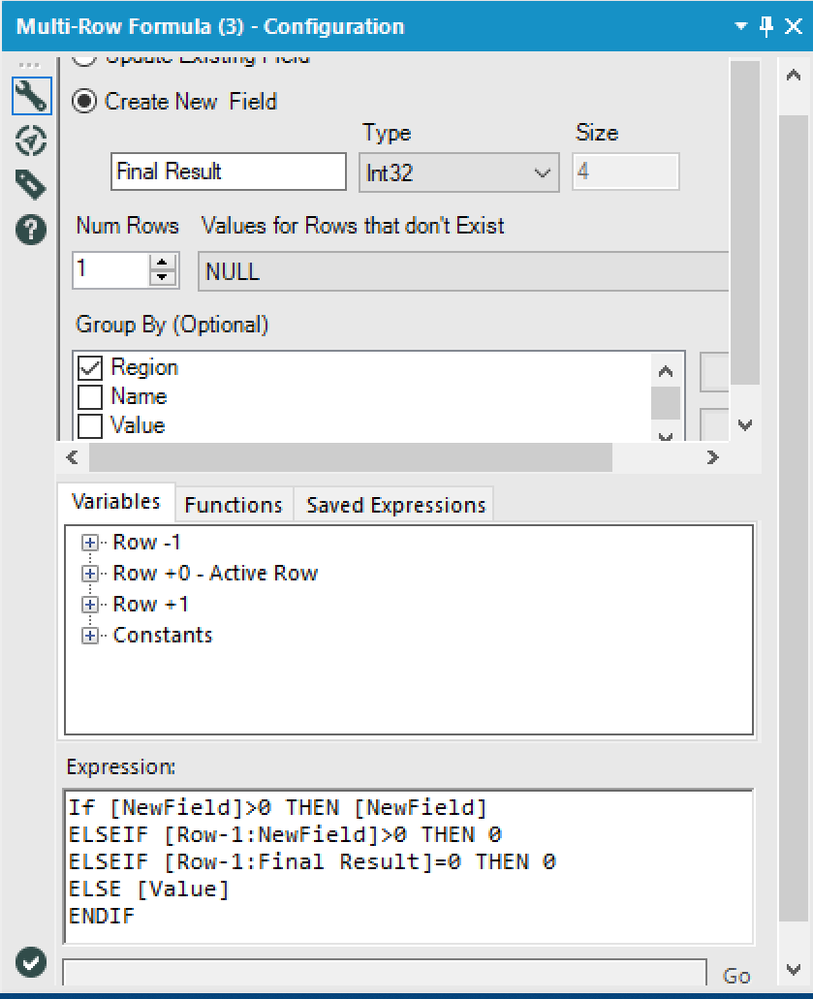Uncheck the Region group-by checkbox

90,368
